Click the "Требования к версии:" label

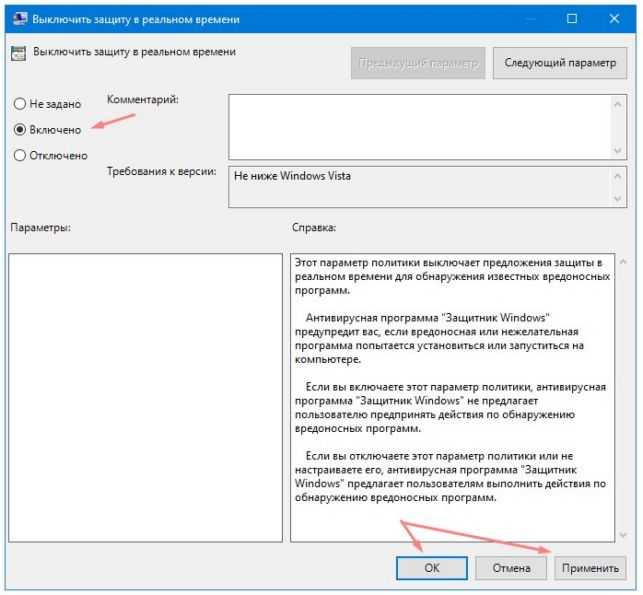[162, 171]
